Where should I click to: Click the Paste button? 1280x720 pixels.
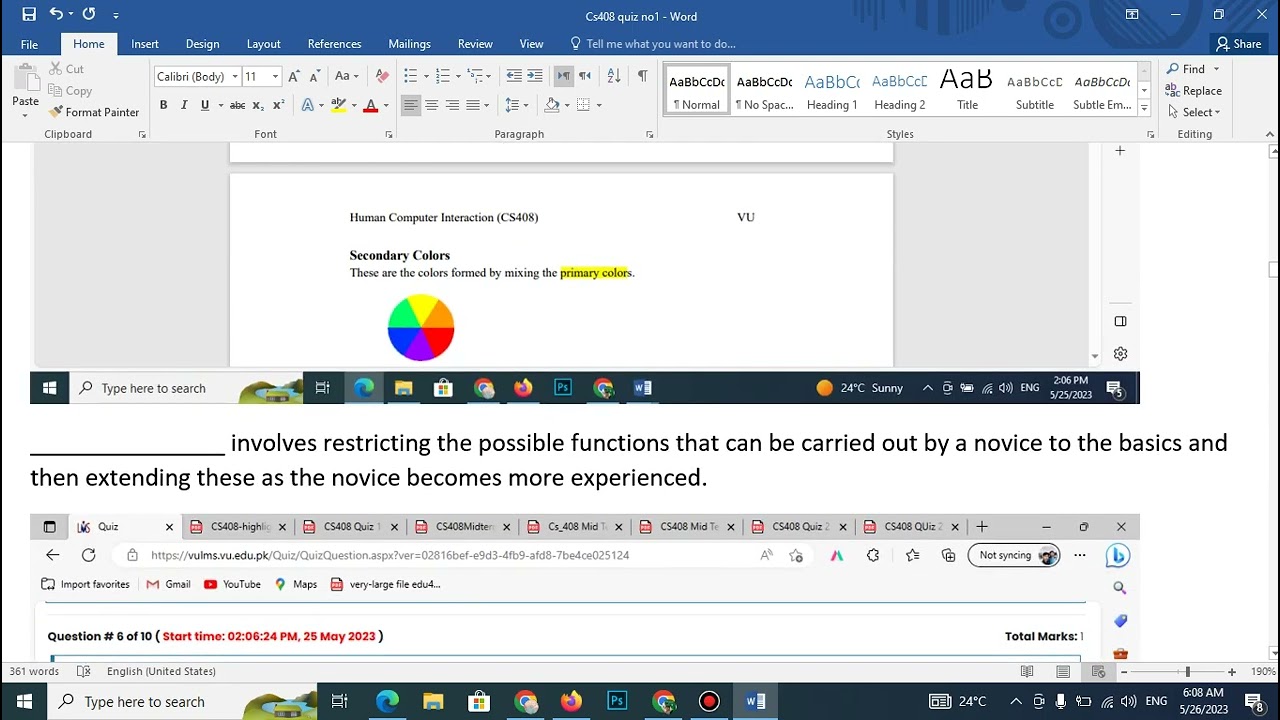click(25, 90)
